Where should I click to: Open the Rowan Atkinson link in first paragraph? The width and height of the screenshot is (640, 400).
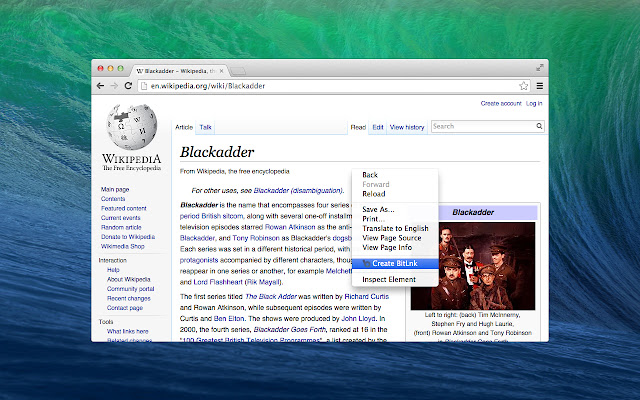(290, 227)
